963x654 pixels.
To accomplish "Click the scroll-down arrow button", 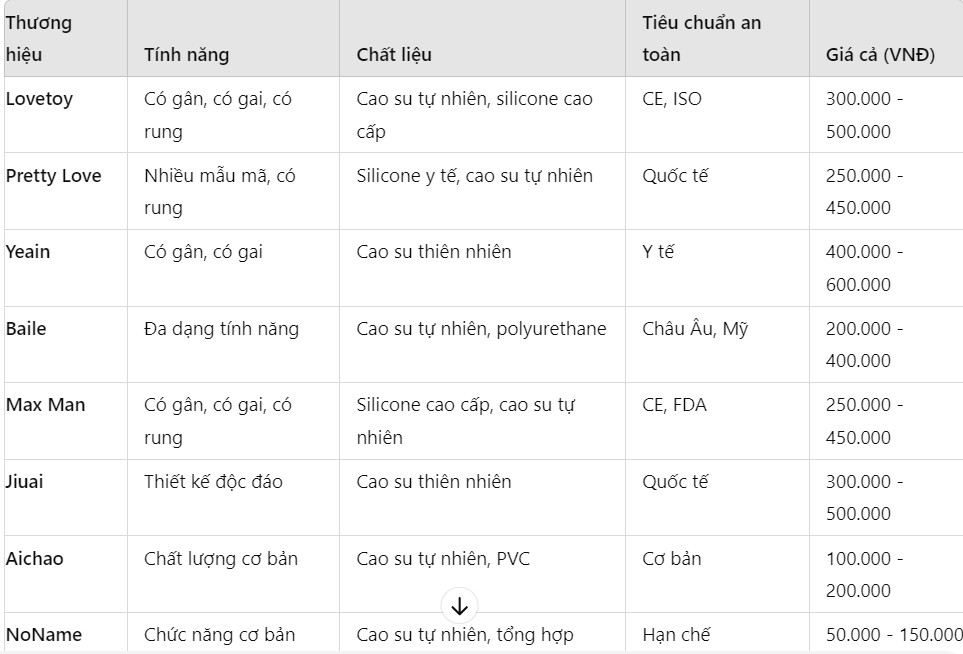I will [x=459, y=606].
